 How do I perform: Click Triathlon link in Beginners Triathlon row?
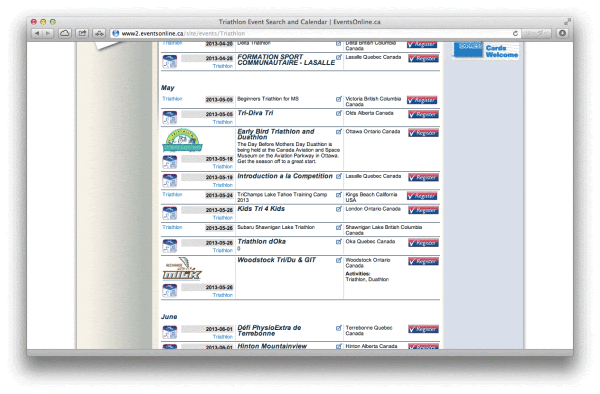172,99
